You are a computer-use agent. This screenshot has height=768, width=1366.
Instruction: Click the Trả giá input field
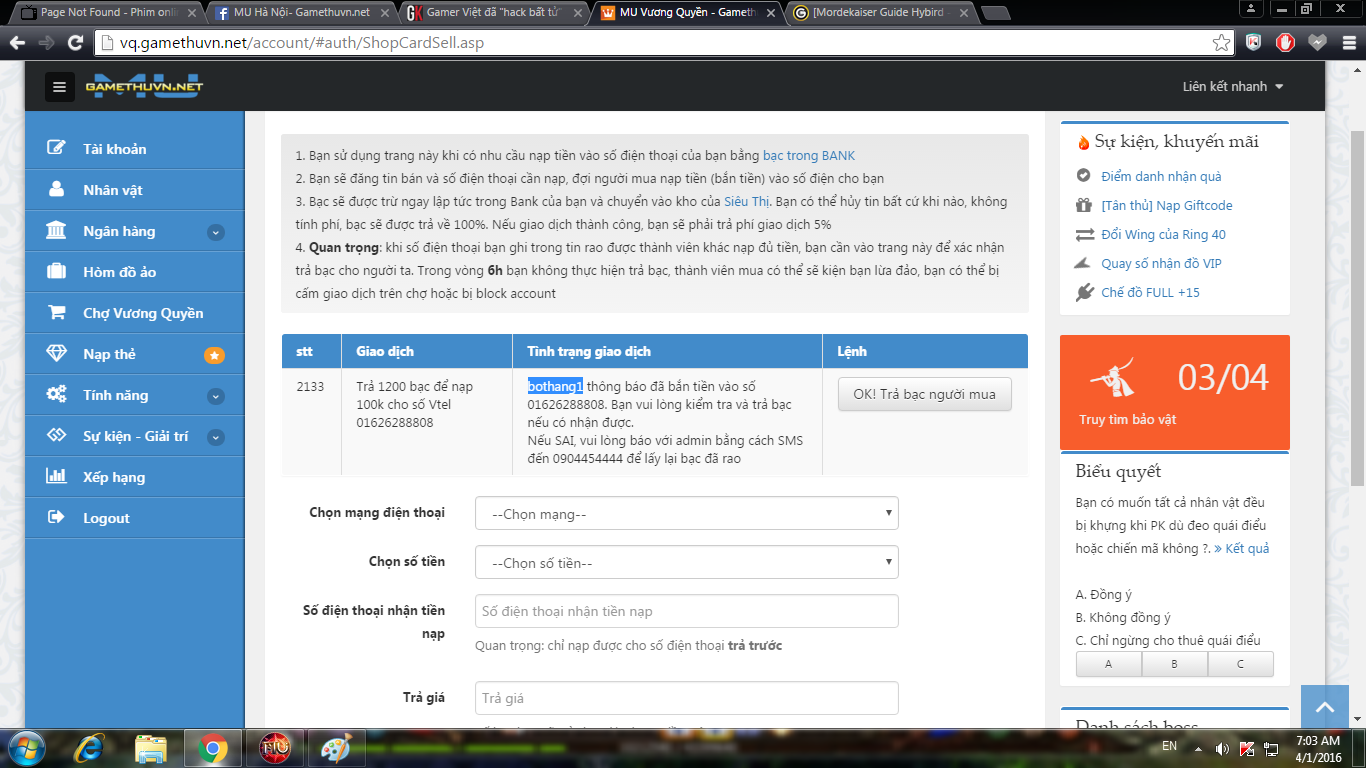[686, 698]
